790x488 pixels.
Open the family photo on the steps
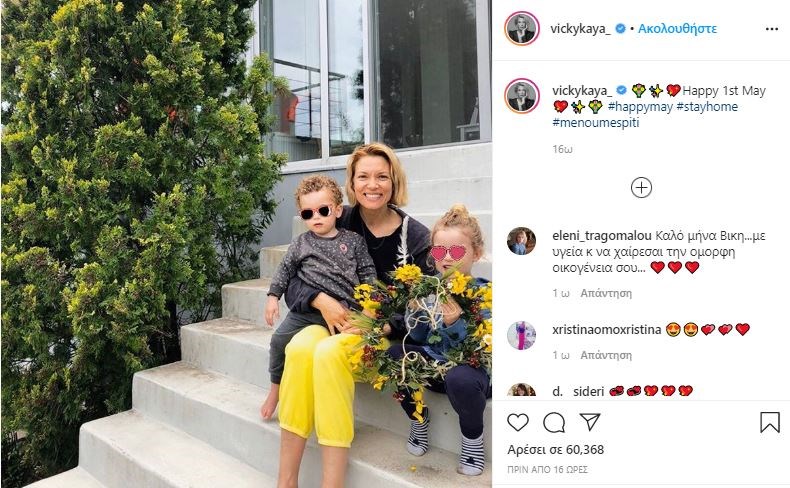click(x=246, y=244)
